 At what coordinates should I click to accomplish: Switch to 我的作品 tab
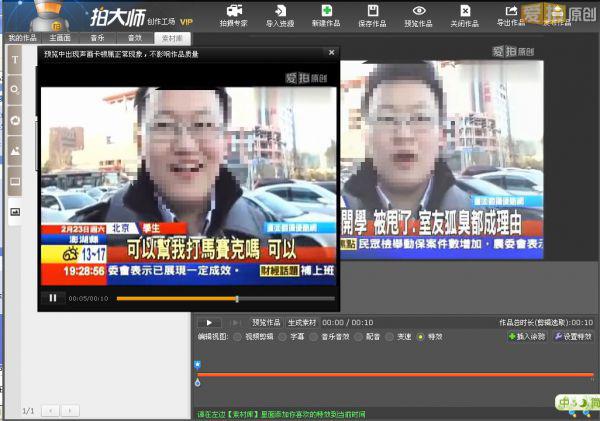tap(22, 38)
